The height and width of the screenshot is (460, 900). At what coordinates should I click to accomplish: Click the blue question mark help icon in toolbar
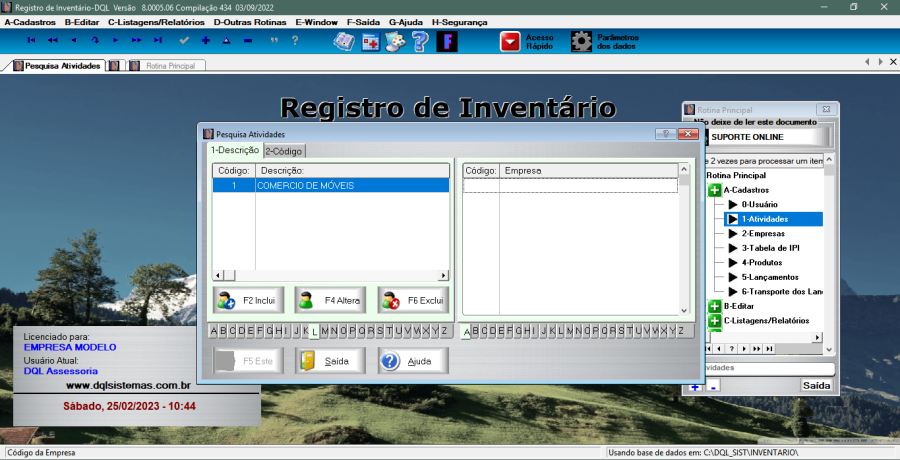click(x=420, y=41)
